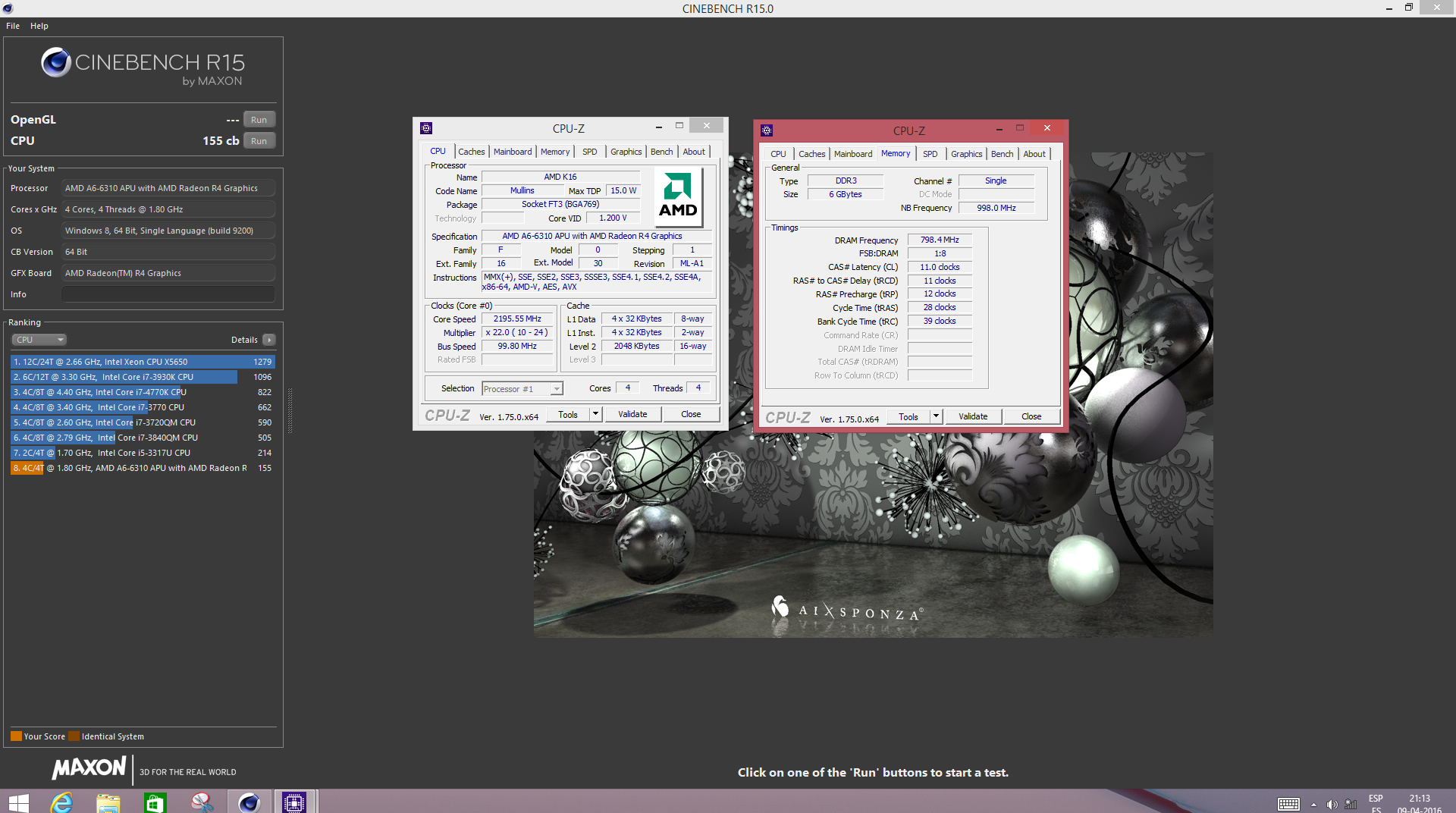The height and width of the screenshot is (813, 1456).
Task: Click the Cinebench title bar app icon
Action: click(8, 8)
